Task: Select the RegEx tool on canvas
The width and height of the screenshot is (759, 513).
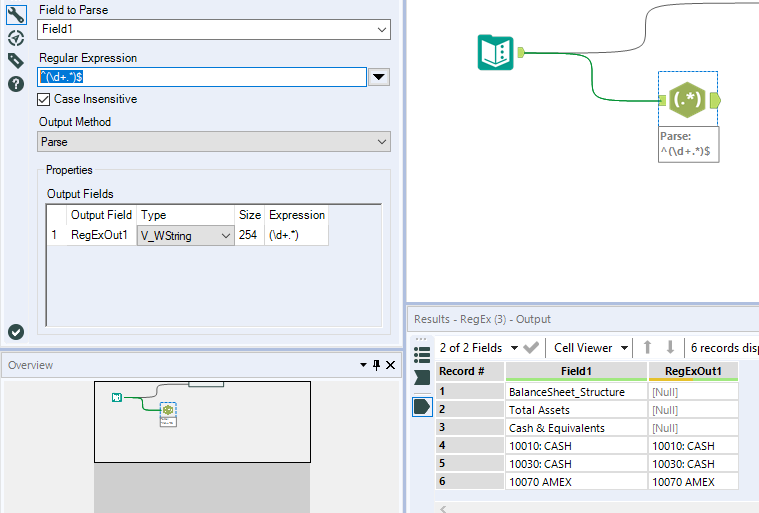Action: 687,100
